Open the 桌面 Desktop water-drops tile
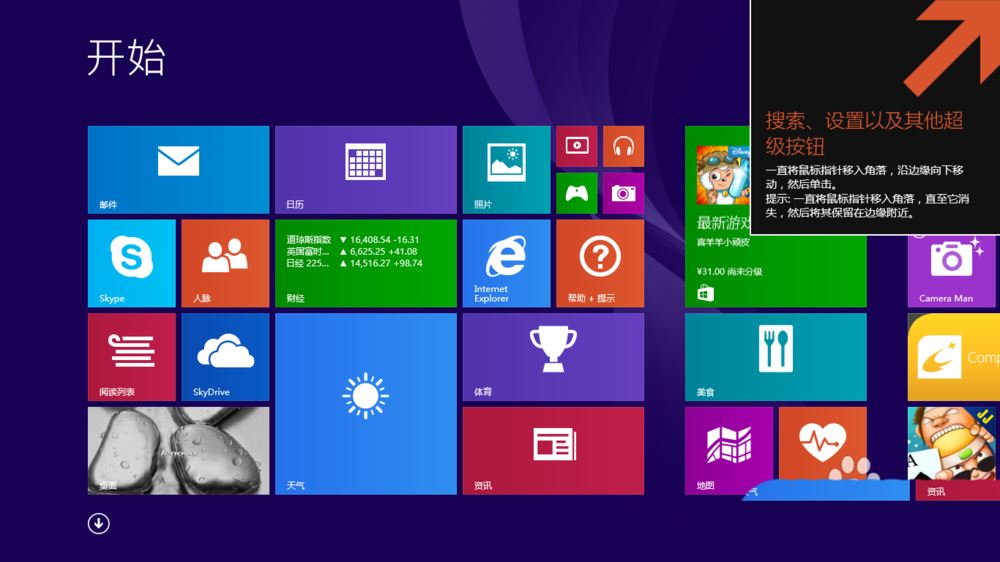The height and width of the screenshot is (562, 1000). tap(179, 451)
